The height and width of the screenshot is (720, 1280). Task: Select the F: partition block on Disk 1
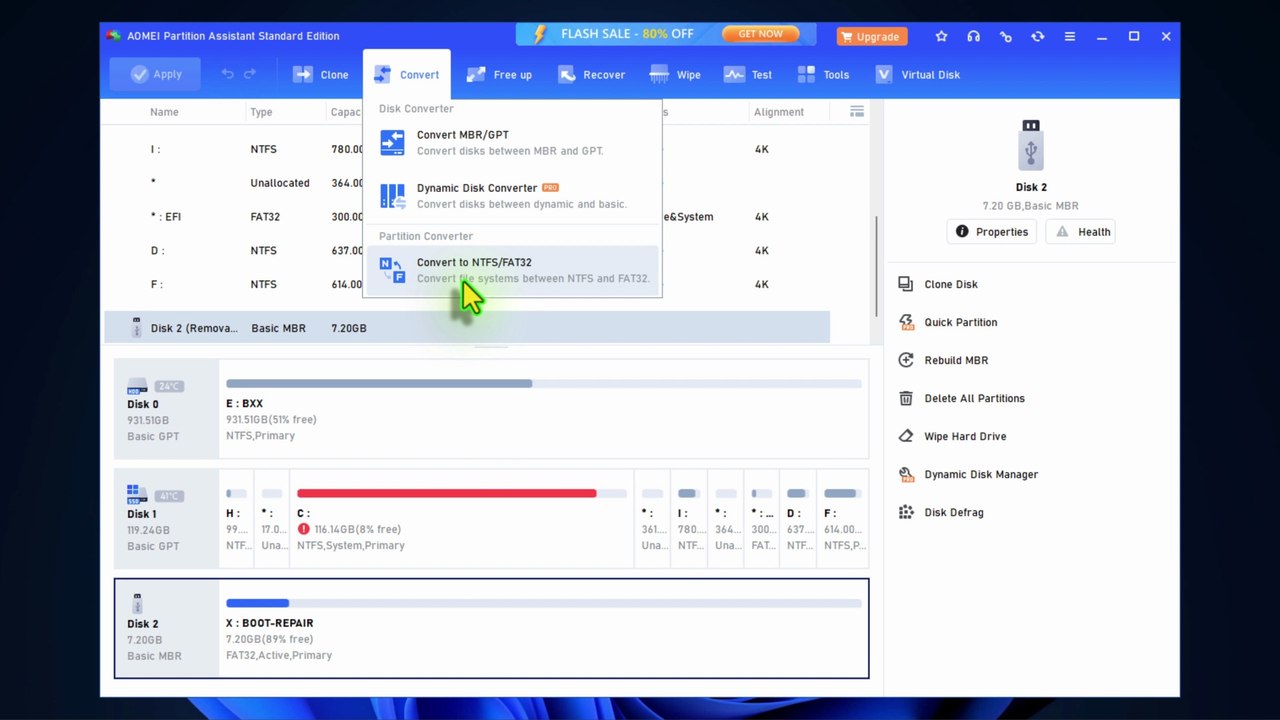point(843,518)
